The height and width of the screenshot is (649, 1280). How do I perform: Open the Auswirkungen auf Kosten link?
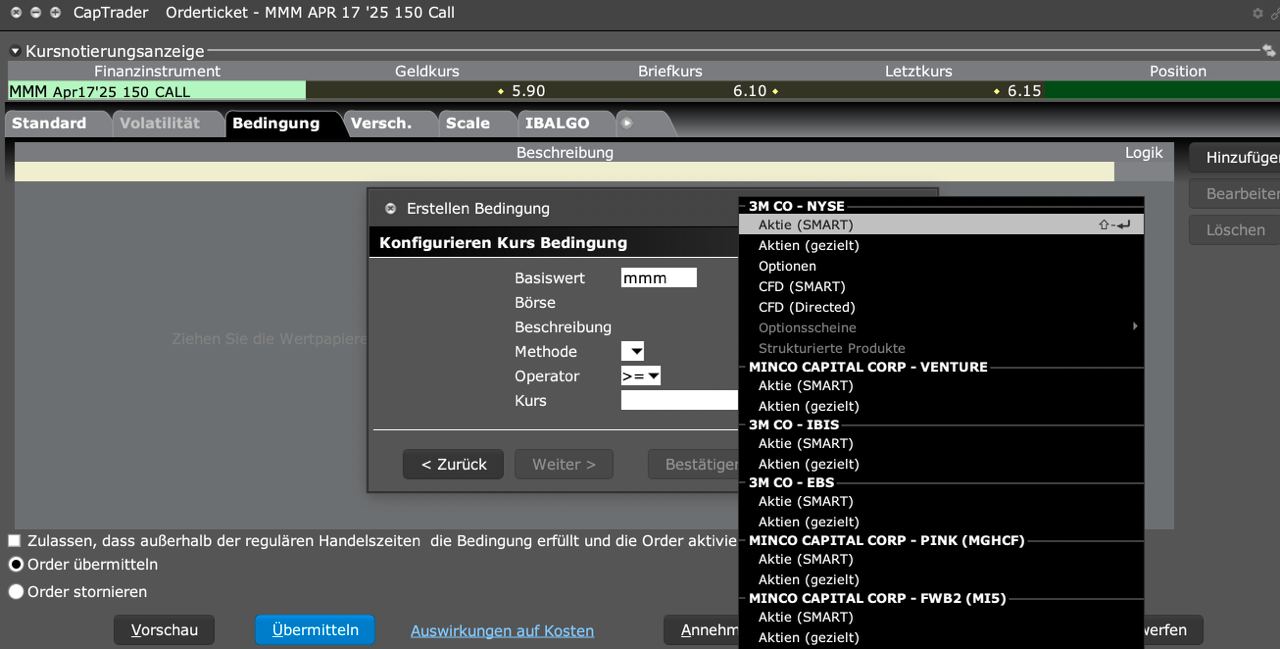point(502,630)
